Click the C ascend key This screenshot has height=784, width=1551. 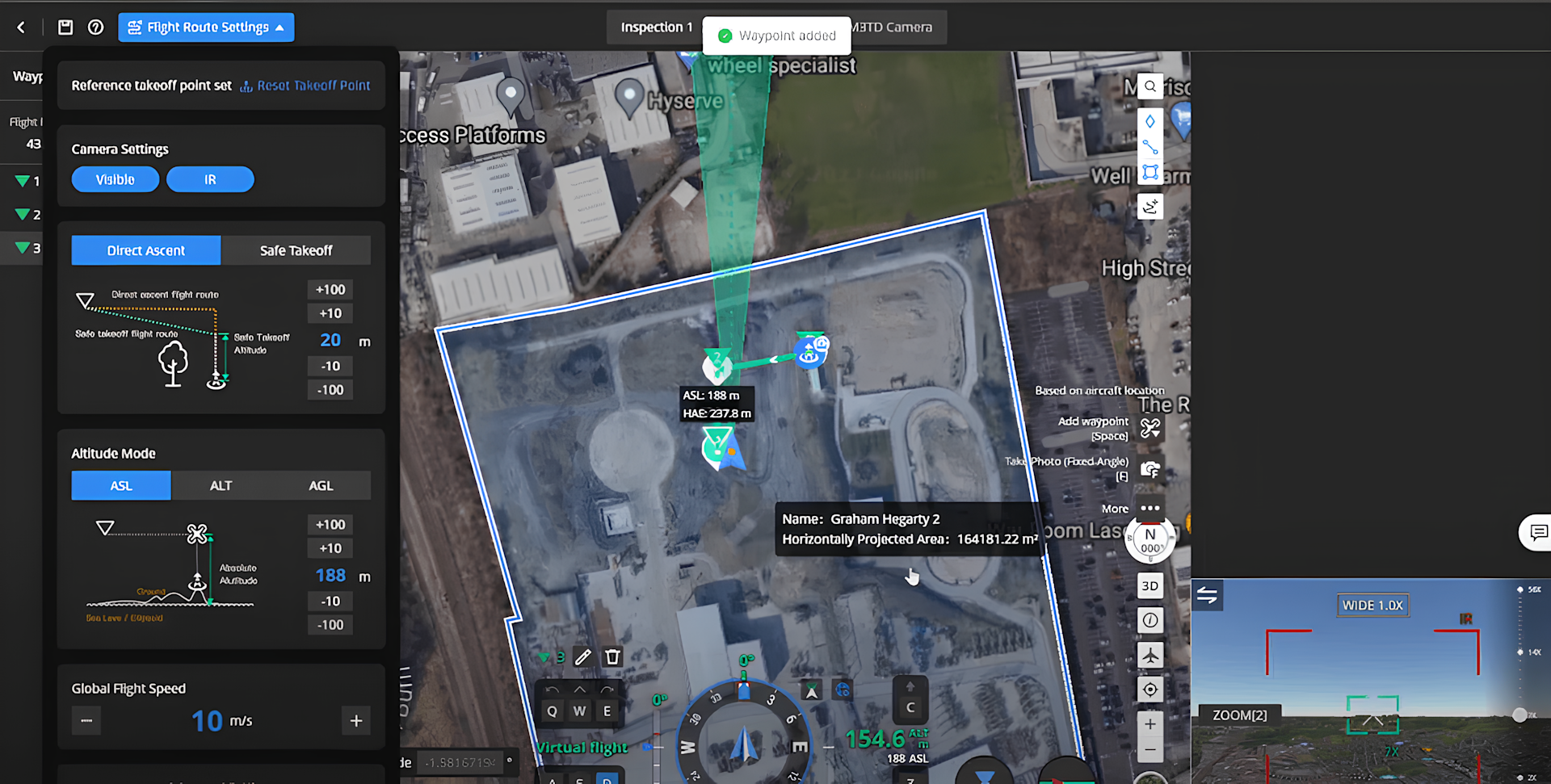(x=910, y=707)
